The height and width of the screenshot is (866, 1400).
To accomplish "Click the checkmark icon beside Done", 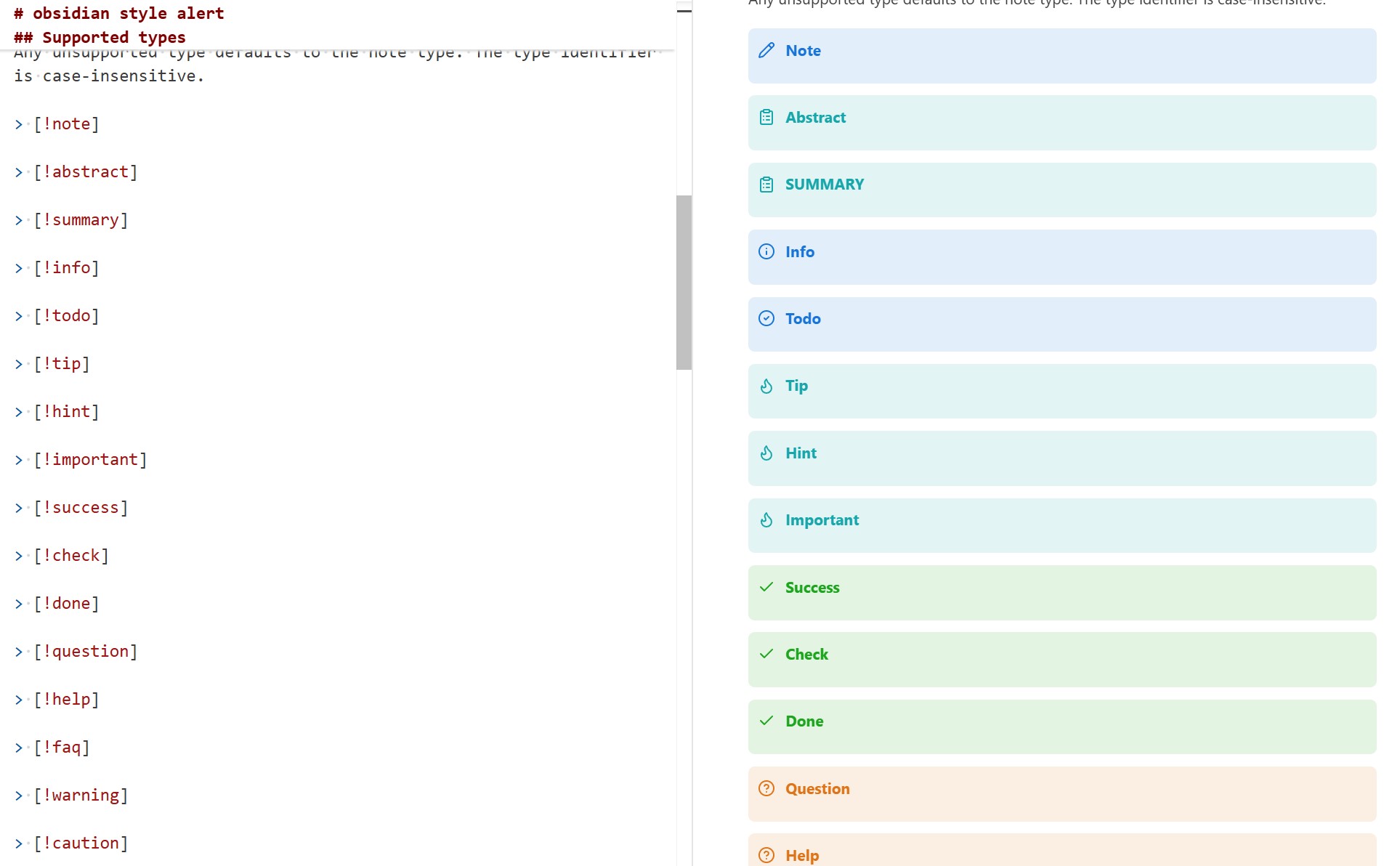I will coord(766,721).
